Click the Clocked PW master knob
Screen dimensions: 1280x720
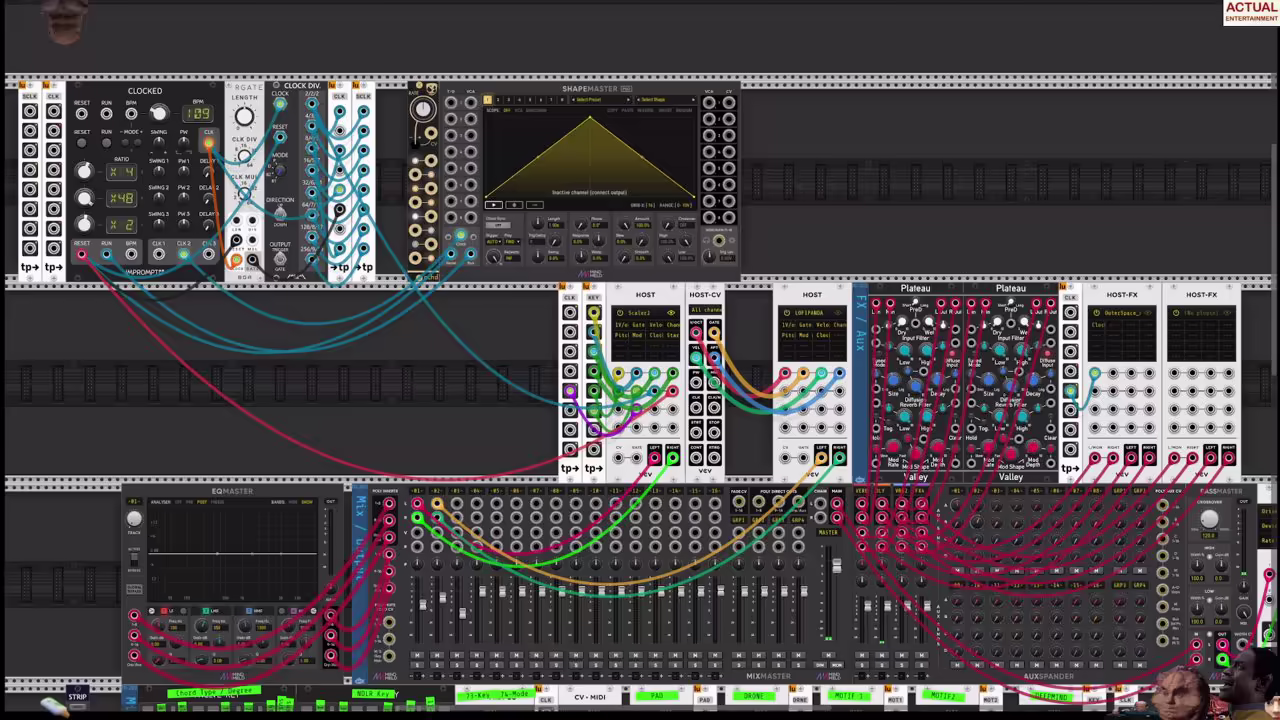pyautogui.click(x=184, y=143)
